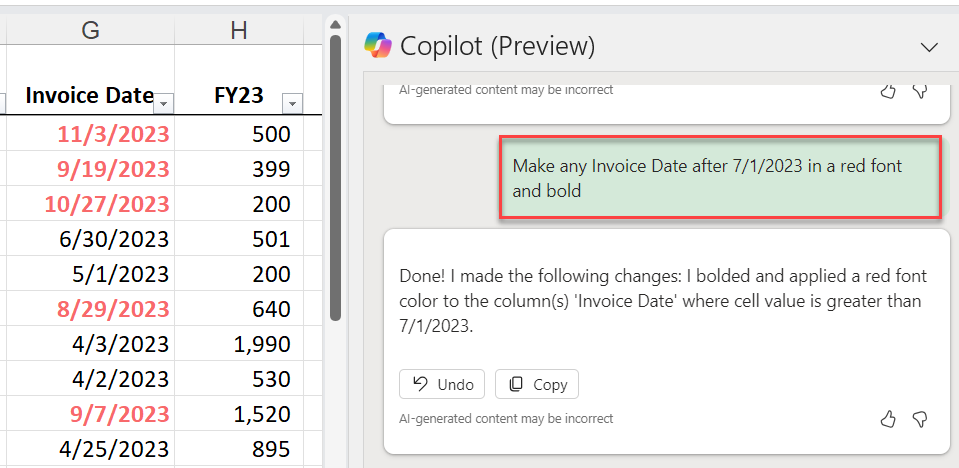Viewport: 959px width, 468px height.
Task: Select cell with date 5/1/2023
Action: click(x=90, y=273)
